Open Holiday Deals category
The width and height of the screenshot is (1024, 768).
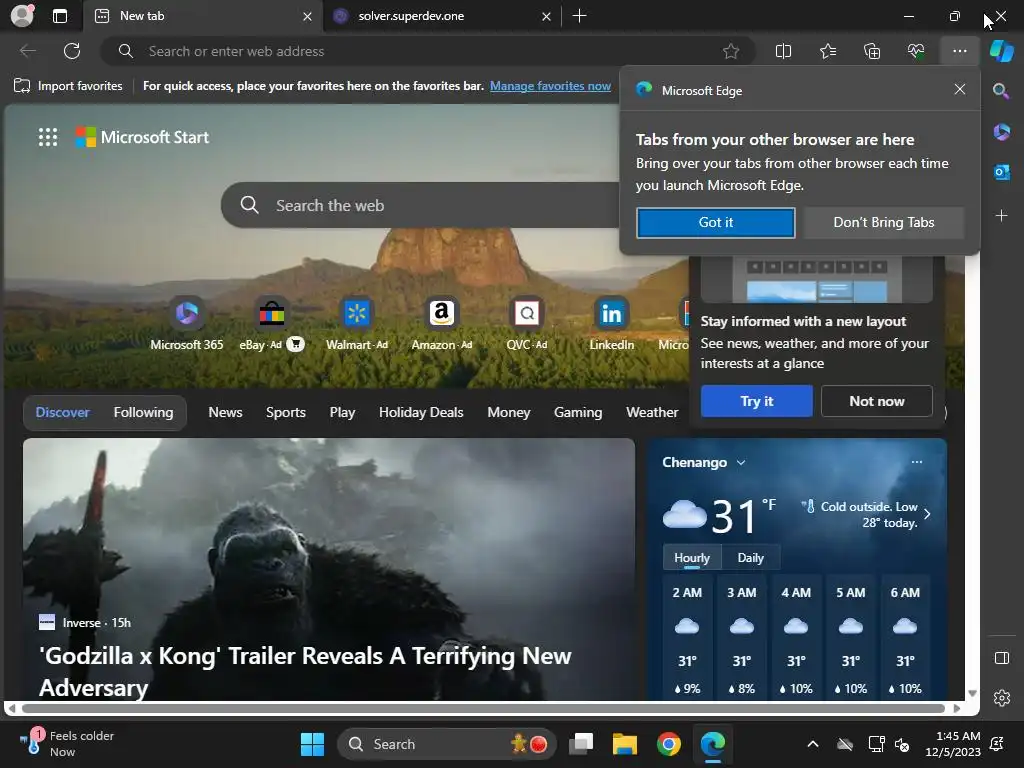pyautogui.click(x=421, y=412)
